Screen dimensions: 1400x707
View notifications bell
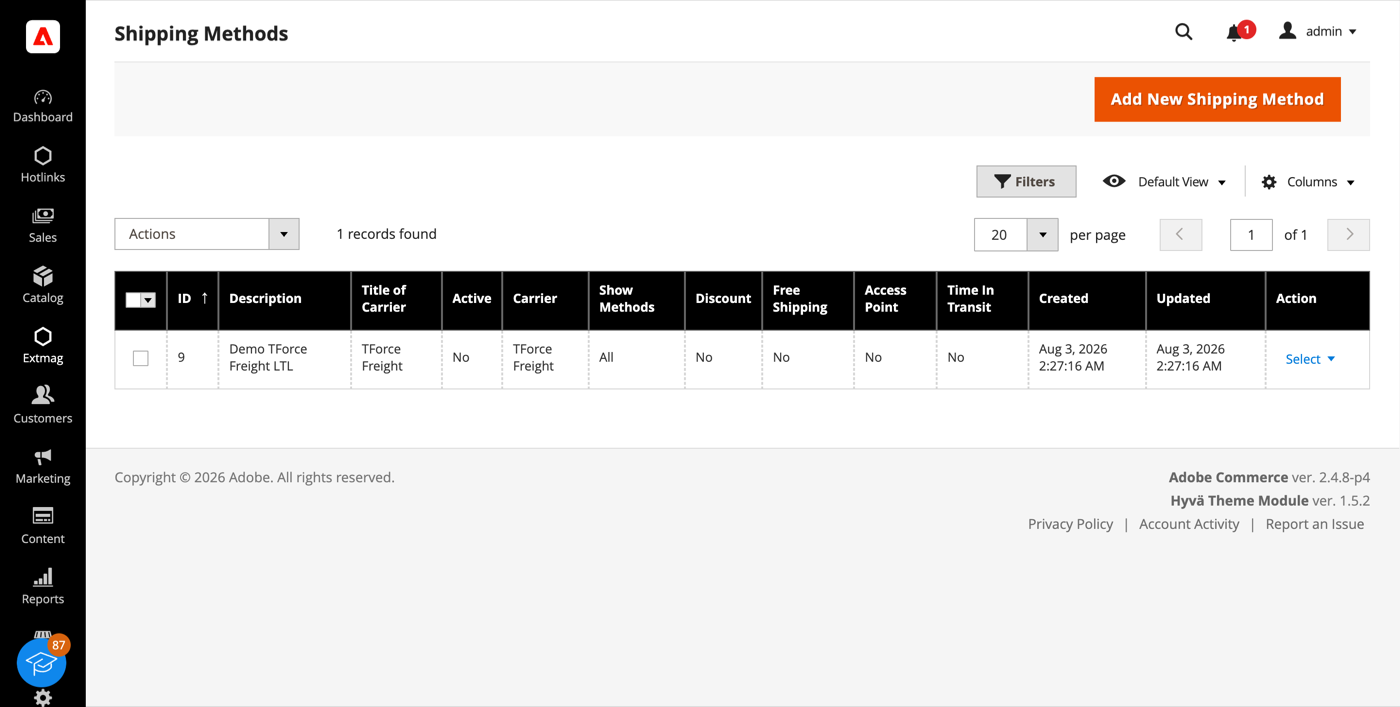coord(1234,33)
